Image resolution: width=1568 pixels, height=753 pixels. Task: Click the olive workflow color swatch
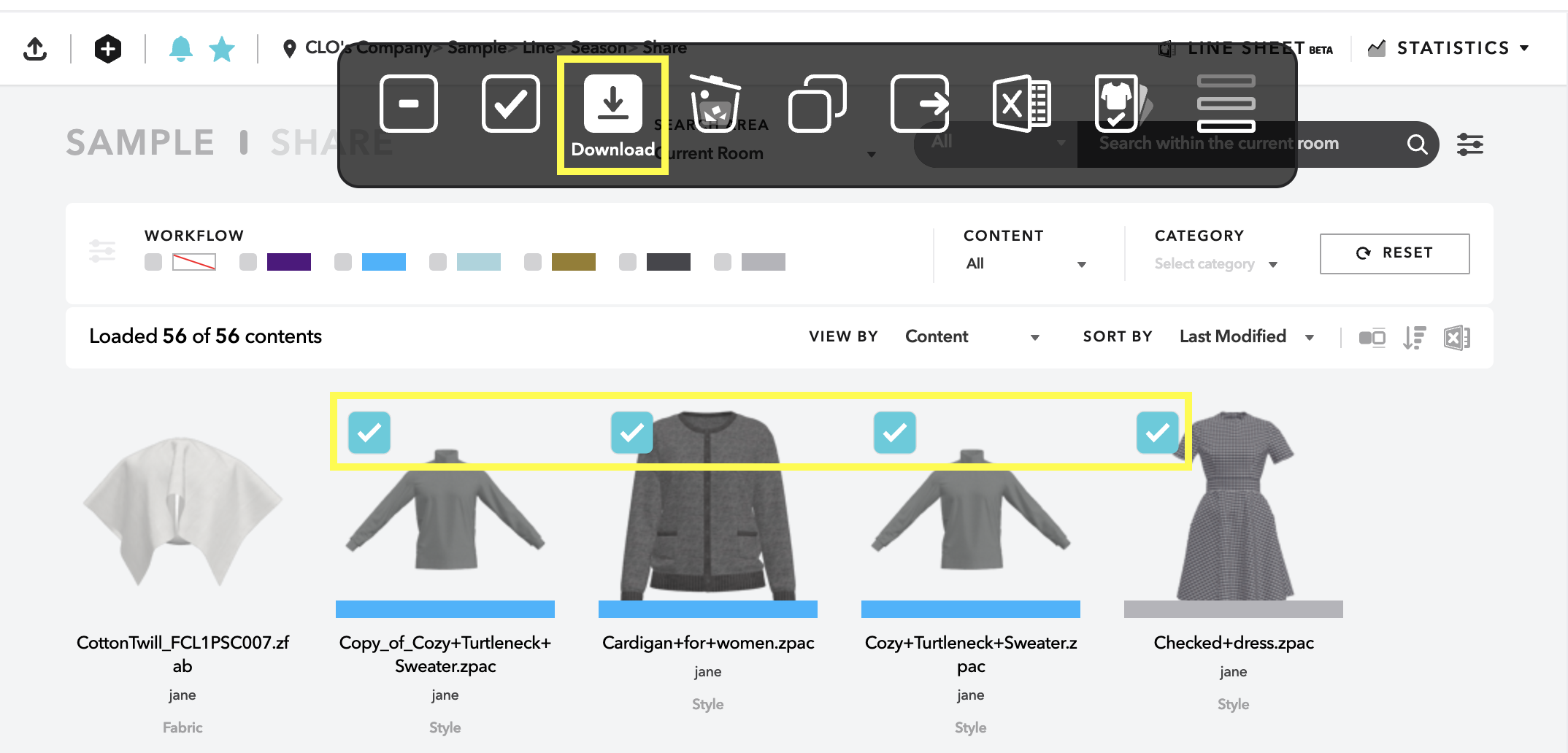pos(574,262)
